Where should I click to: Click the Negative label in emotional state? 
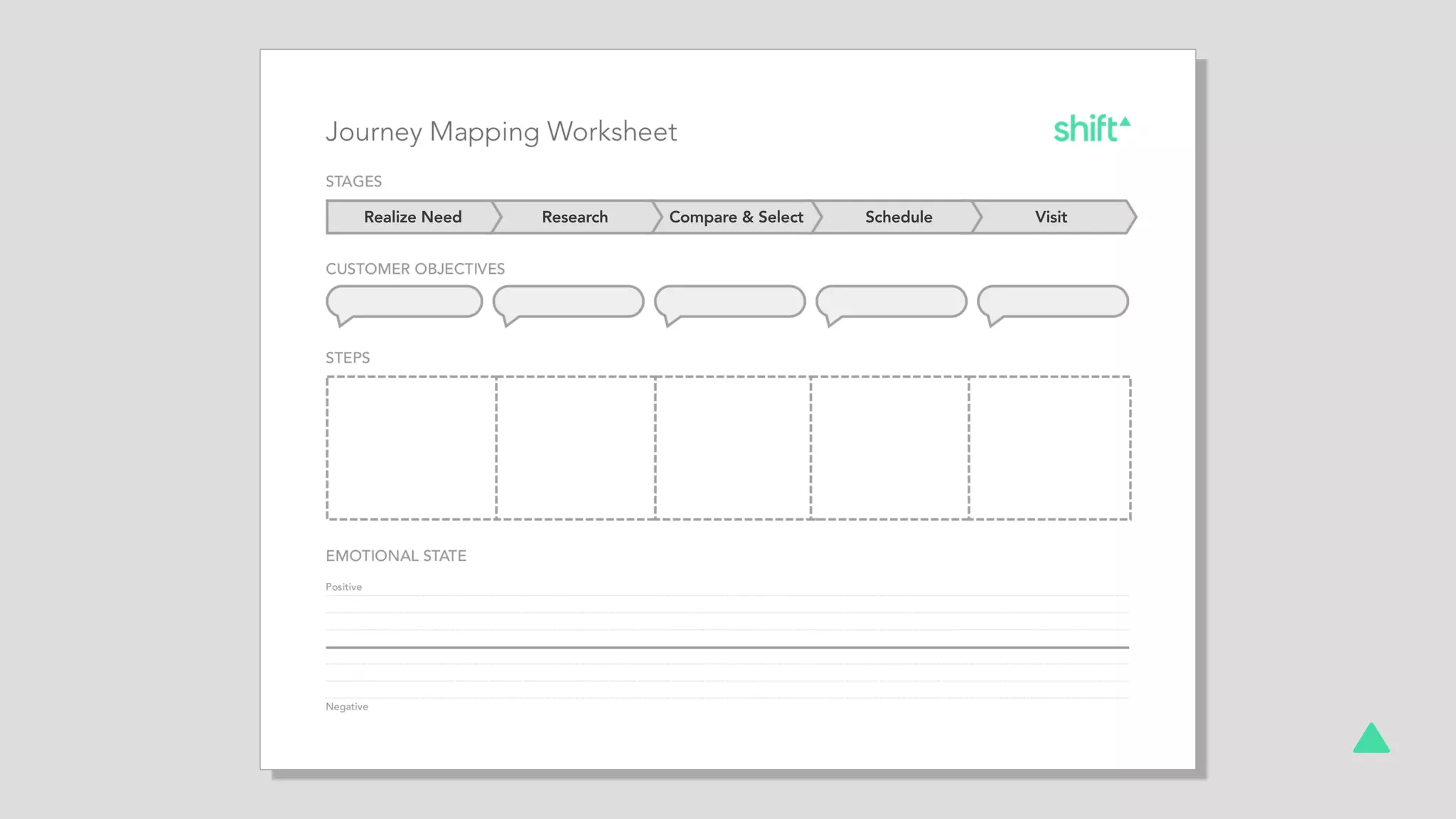click(x=347, y=707)
